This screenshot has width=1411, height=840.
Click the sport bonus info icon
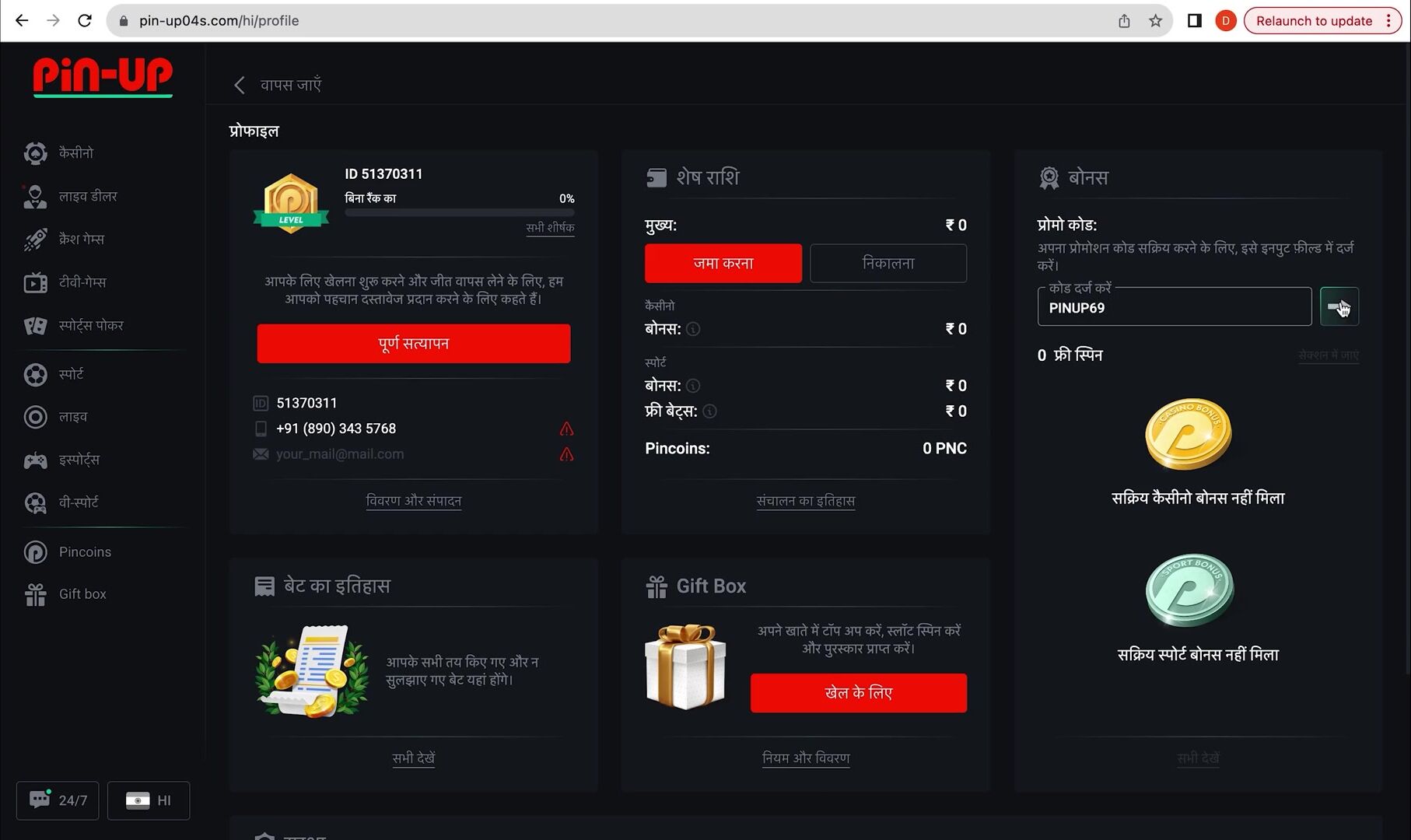pyautogui.click(x=693, y=386)
